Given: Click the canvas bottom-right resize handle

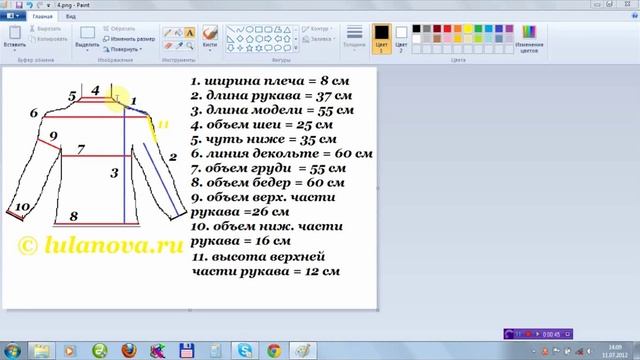Looking at the screenshot, I should (378, 310).
